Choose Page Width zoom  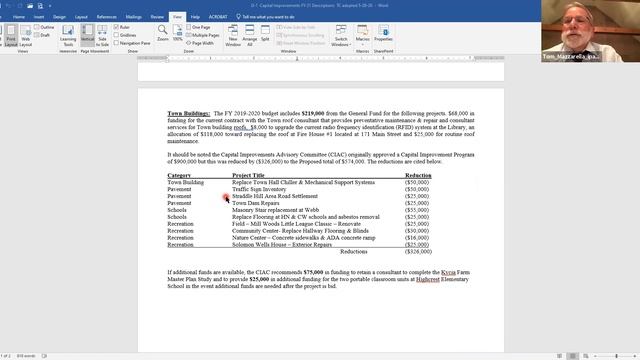pyautogui.click(x=200, y=43)
